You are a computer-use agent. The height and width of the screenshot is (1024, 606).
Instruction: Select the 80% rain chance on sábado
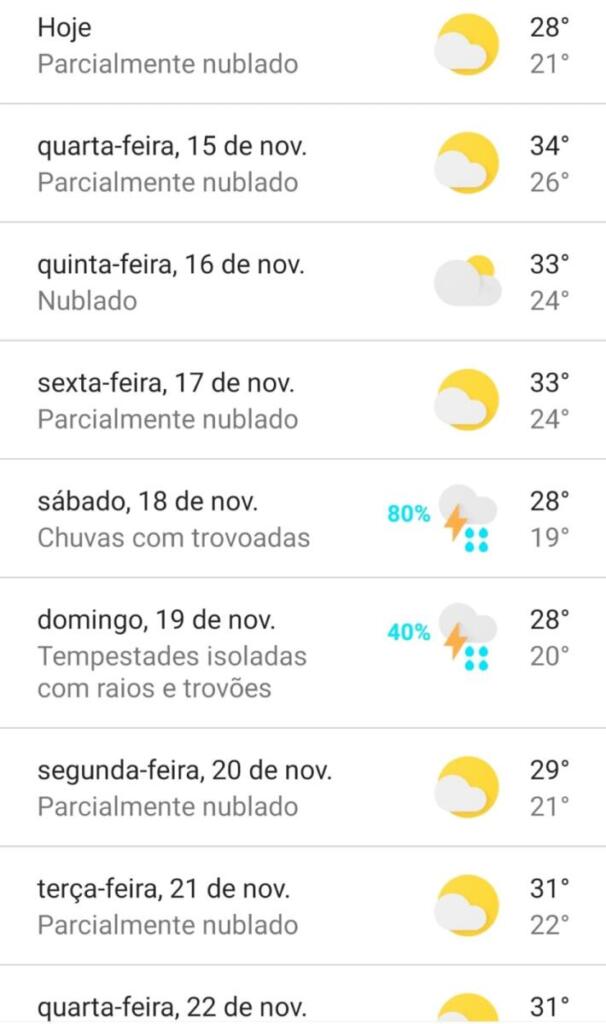[x=409, y=515]
